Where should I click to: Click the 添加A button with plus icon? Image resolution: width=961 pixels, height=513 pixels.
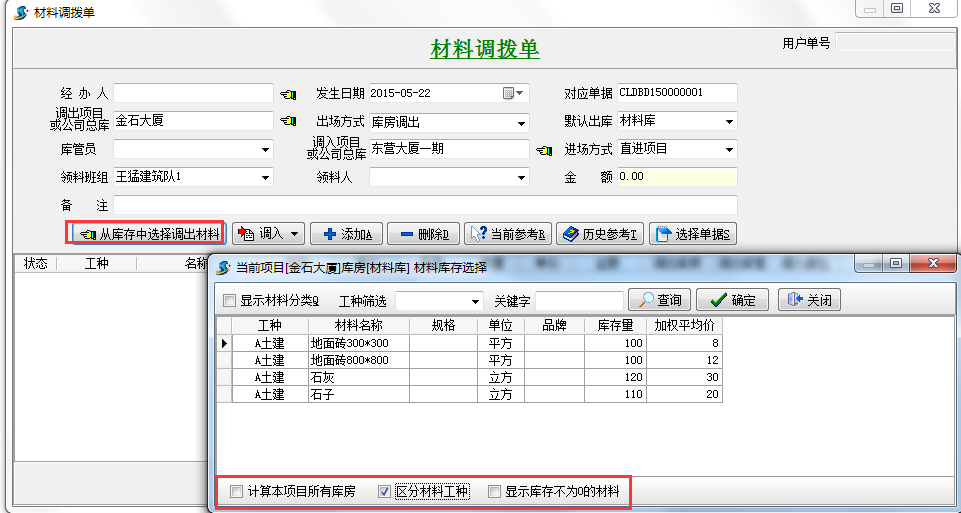coord(346,234)
